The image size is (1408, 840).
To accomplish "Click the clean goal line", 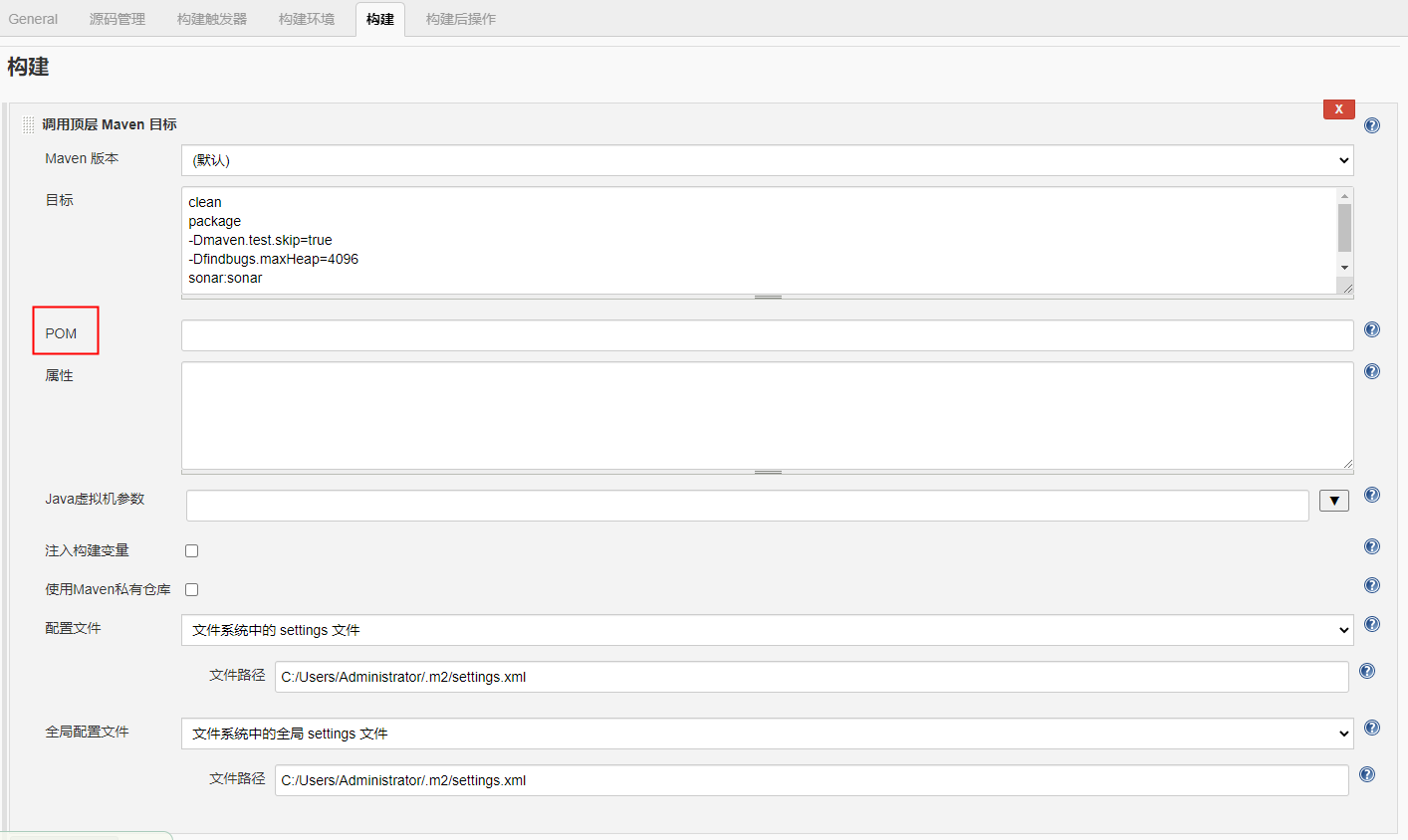I will pos(205,202).
